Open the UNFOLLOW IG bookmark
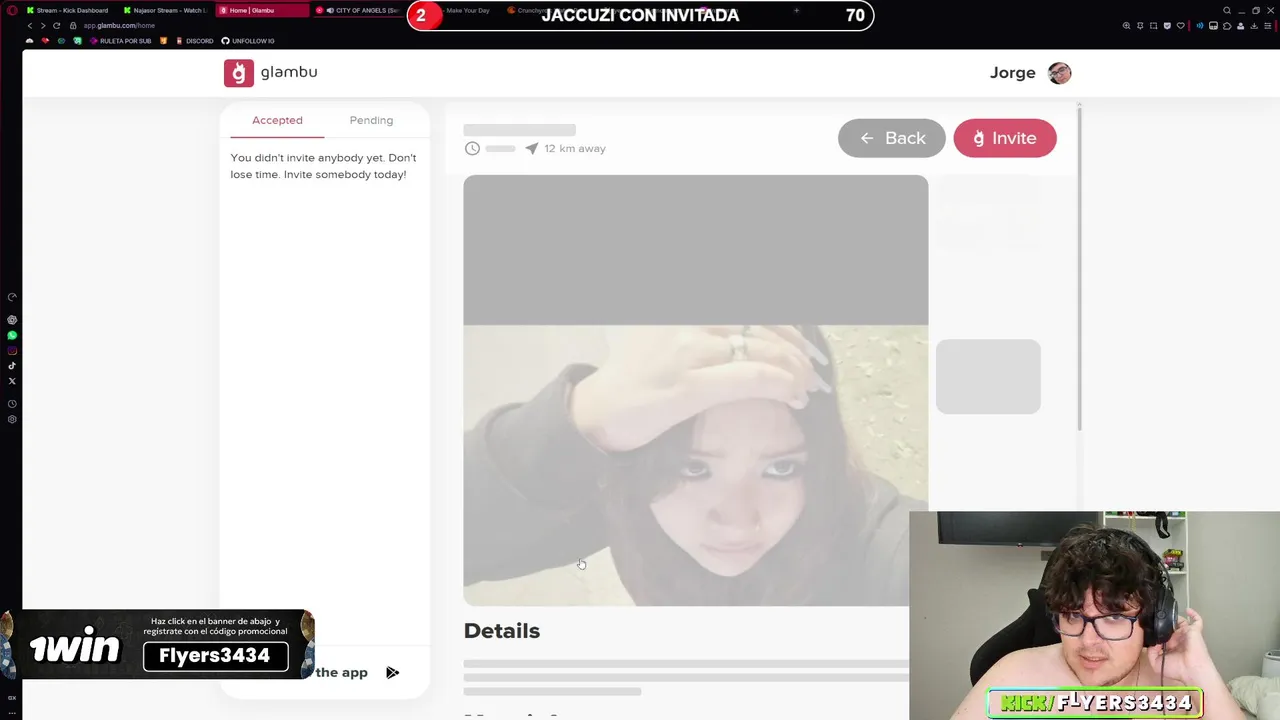Screen dimensions: 1280x720 tap(247, 41)
